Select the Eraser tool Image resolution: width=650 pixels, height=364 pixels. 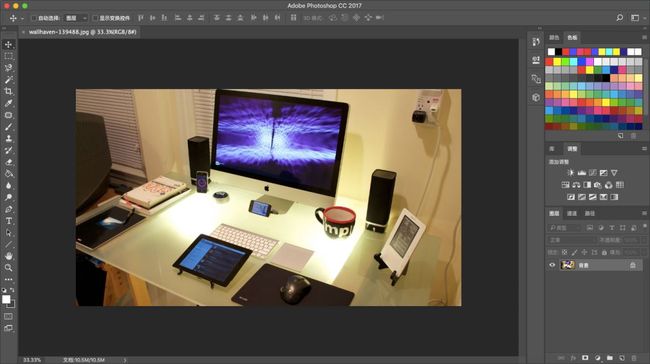coord(8,162)
